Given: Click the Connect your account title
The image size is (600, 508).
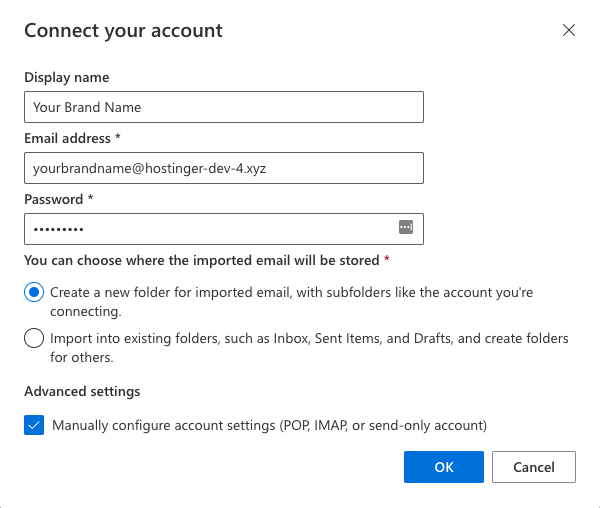Looking at the screenshot, I should (123, 31).
